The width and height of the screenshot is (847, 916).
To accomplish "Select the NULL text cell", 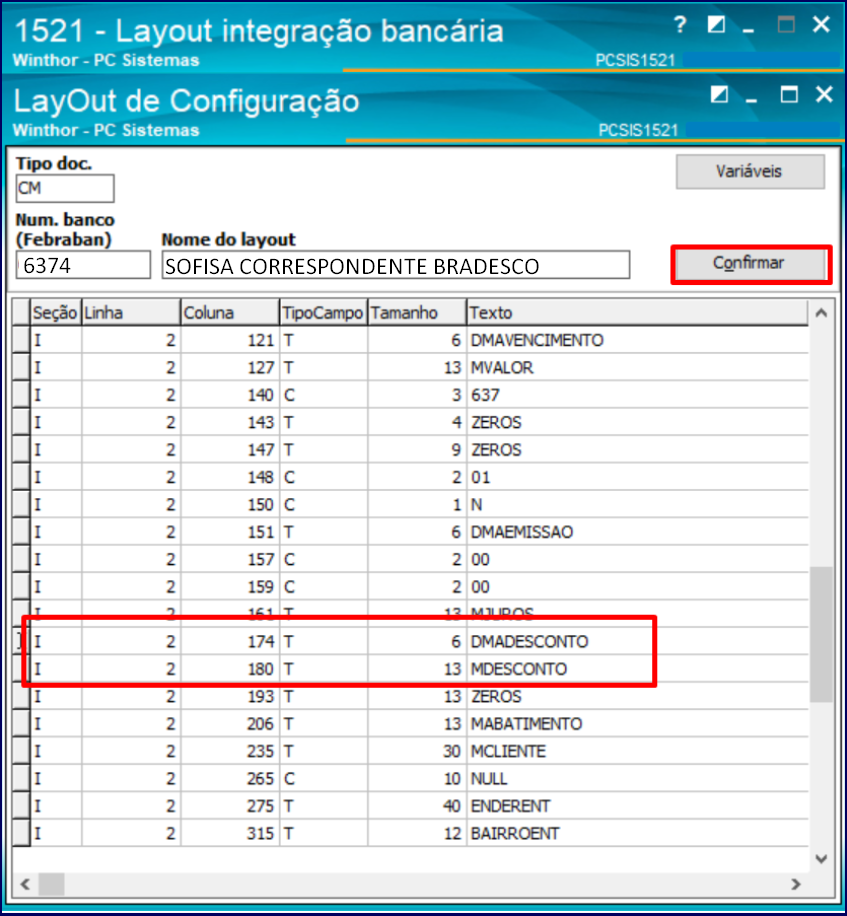I will click(x=638, y=779).
